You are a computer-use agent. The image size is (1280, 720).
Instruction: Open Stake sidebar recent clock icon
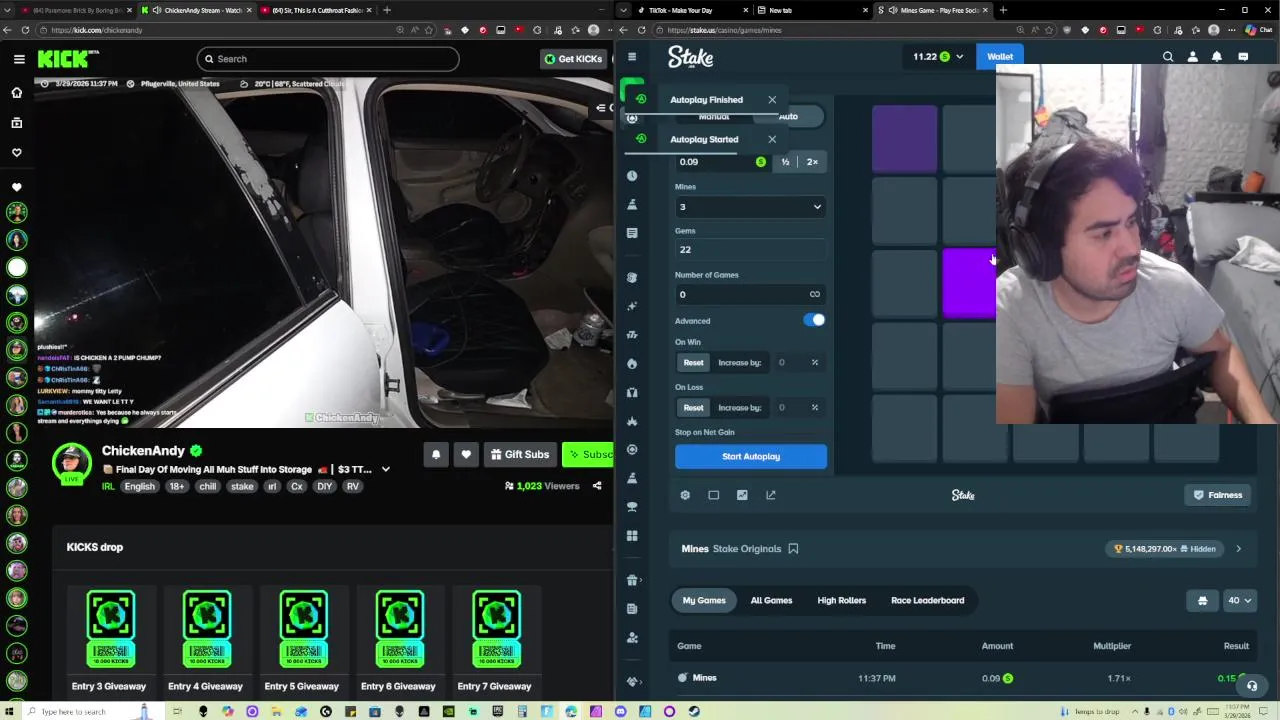(632, 176)
